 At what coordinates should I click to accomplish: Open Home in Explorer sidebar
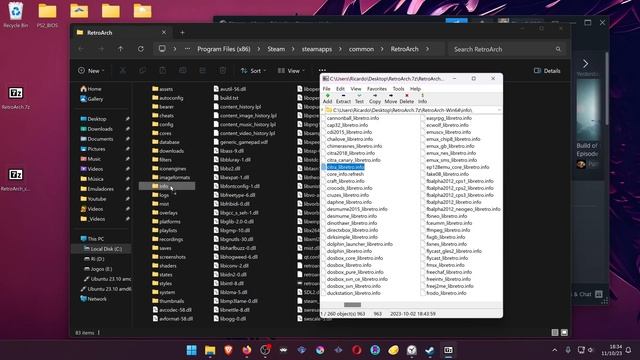tap(91, 89)
